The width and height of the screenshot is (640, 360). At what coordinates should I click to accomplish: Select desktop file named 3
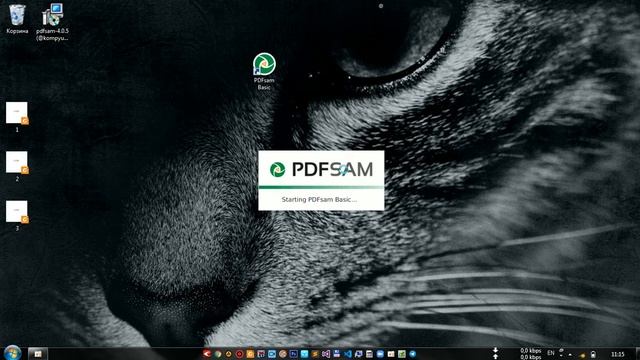(17, 216)
